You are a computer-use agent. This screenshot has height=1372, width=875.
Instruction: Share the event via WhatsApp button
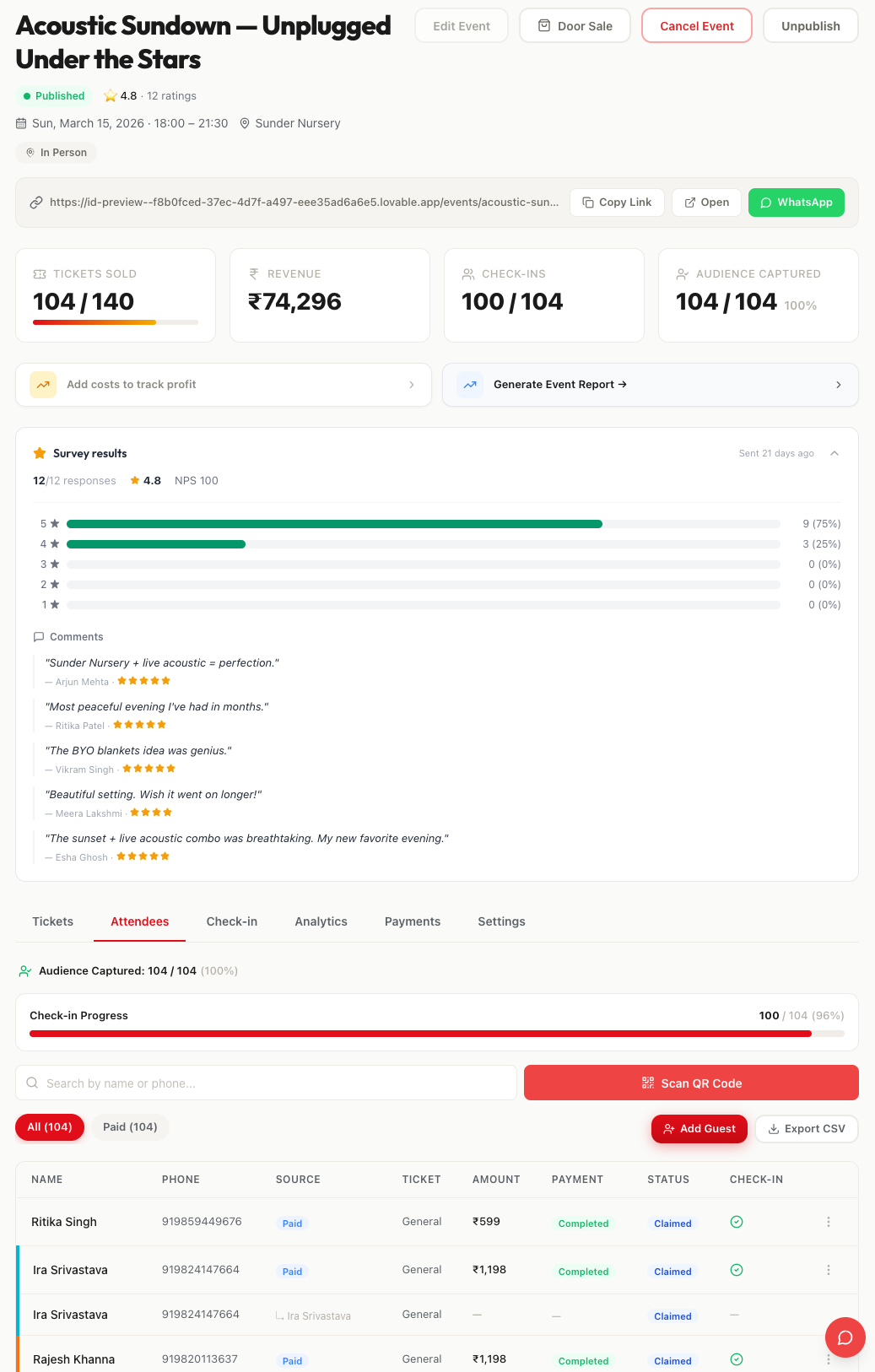tap(796, 203)
